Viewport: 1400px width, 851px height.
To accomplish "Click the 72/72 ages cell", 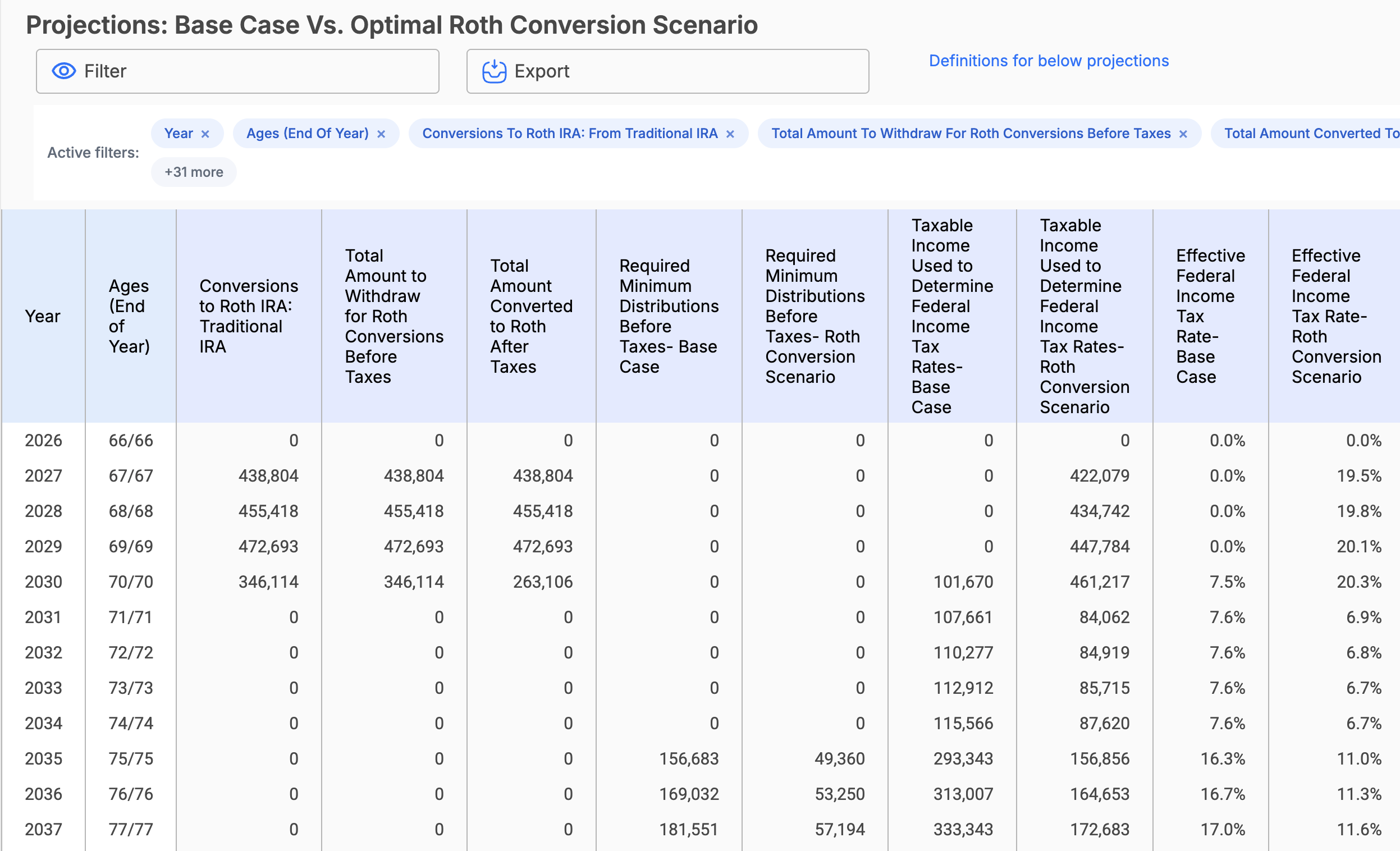I will coord(131,653).
